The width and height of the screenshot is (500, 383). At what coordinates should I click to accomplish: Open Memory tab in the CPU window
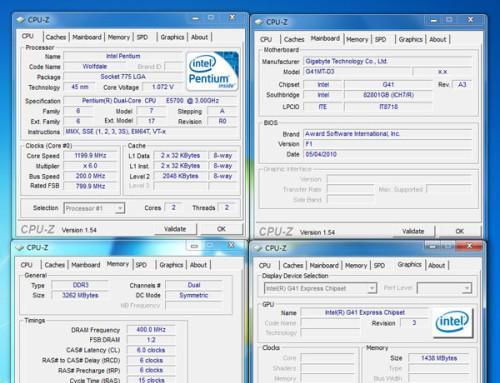tap(119, 37)
